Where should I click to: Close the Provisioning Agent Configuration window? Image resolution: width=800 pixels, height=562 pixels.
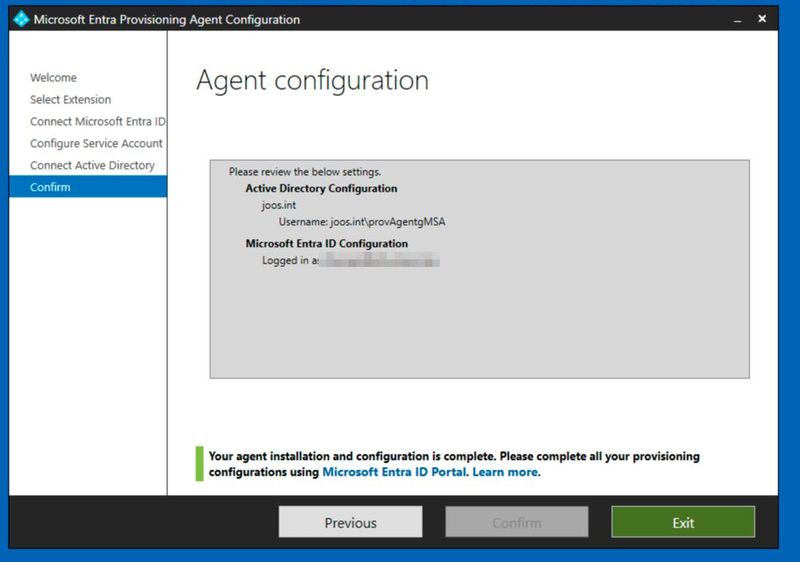click(x=762, y=19)
